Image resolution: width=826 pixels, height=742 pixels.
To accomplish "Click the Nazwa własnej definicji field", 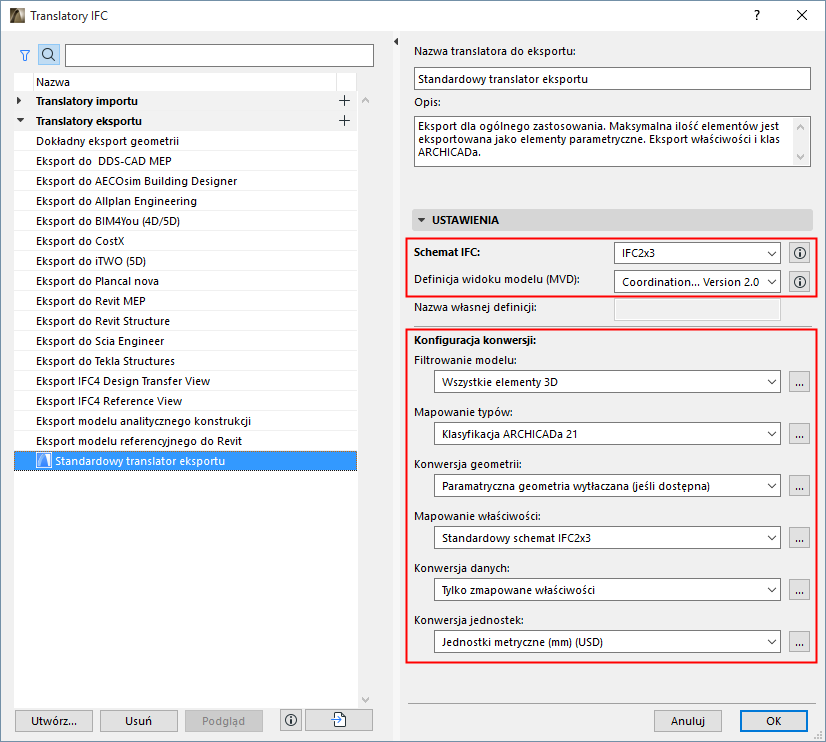I will [x=697, y=310].
